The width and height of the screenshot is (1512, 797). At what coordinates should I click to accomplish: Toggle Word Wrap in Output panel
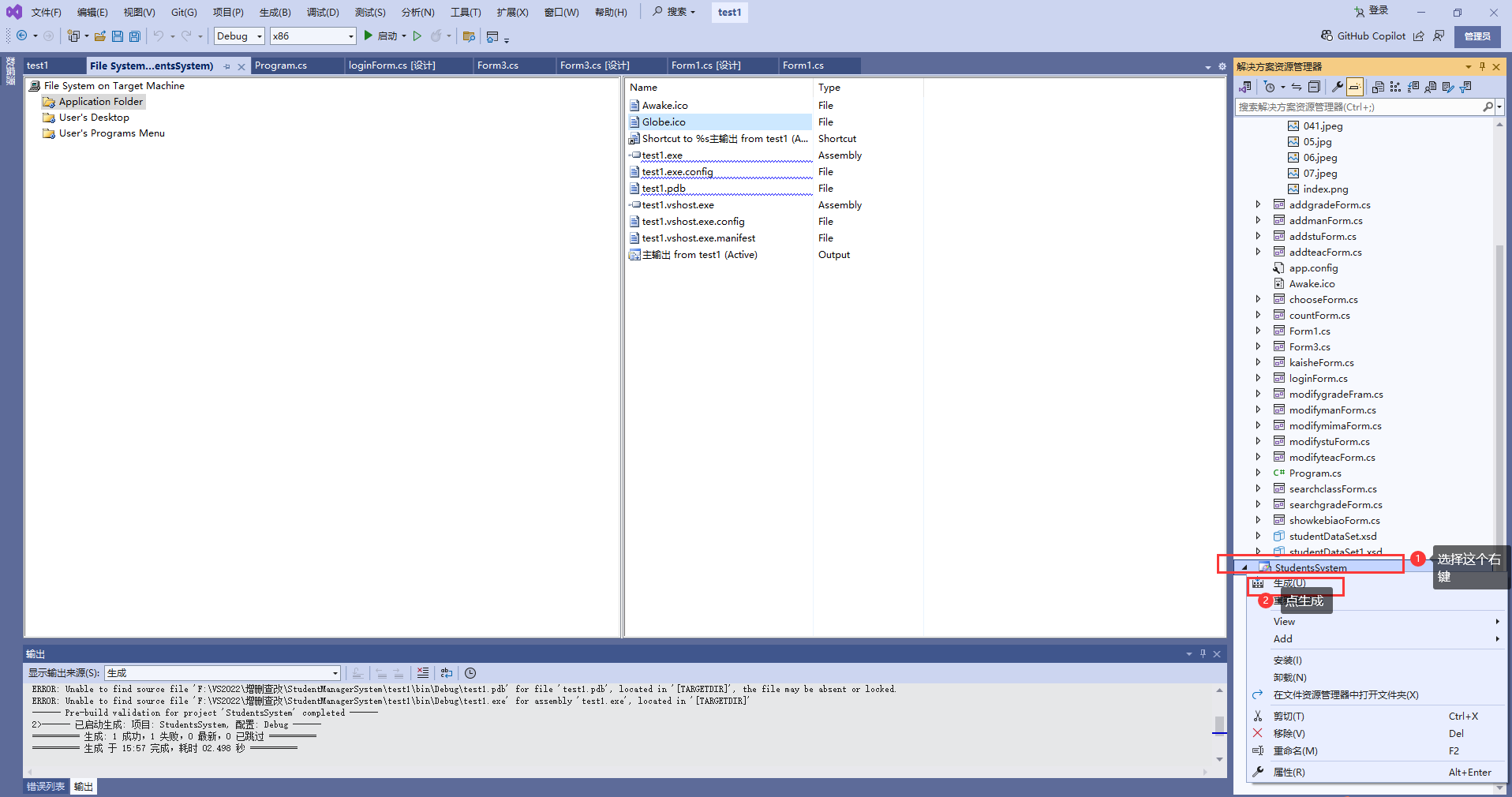tap(447, 673)
